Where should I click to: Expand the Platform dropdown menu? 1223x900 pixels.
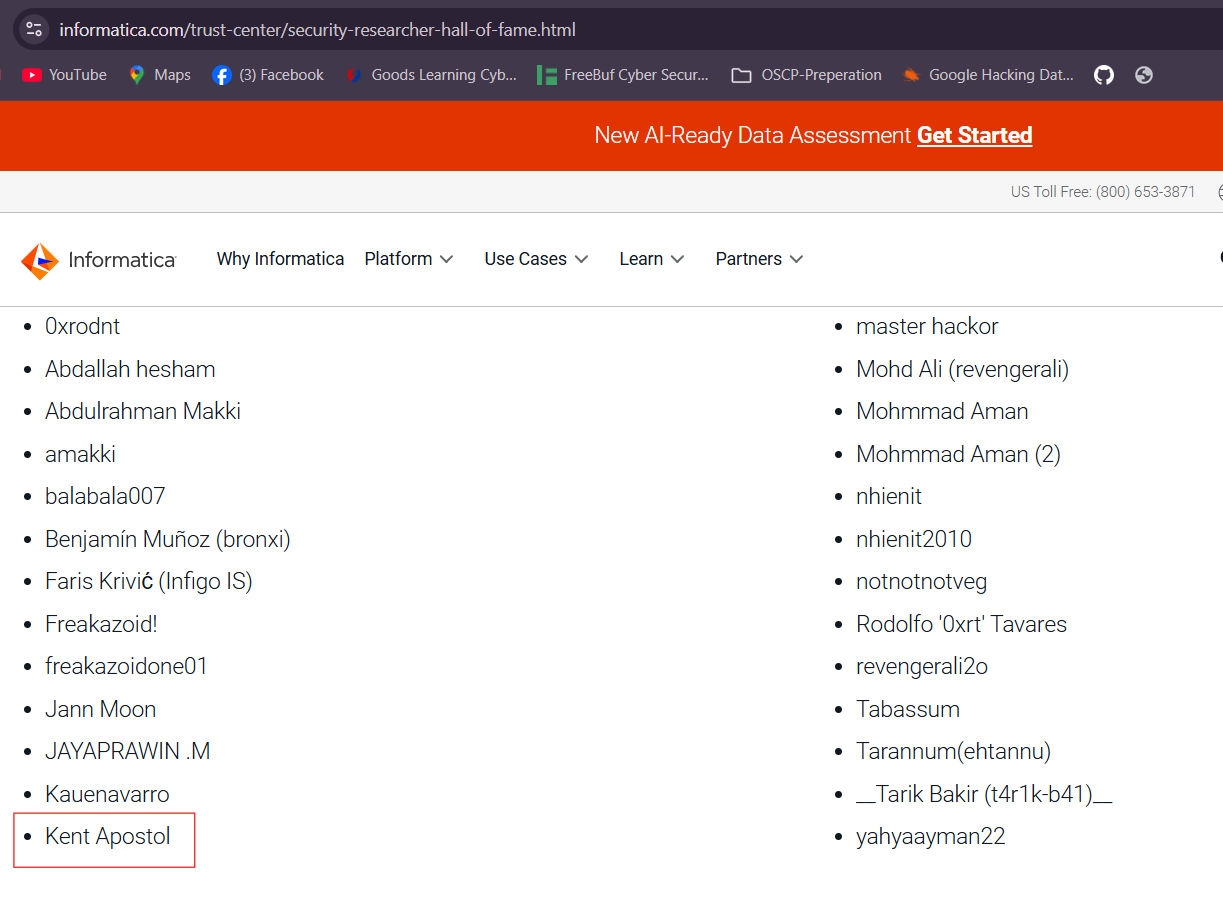(x=408, y=259)
